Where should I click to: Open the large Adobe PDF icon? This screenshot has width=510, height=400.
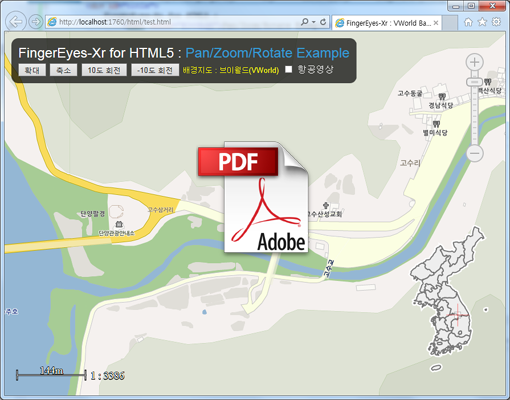click(253, 197)
